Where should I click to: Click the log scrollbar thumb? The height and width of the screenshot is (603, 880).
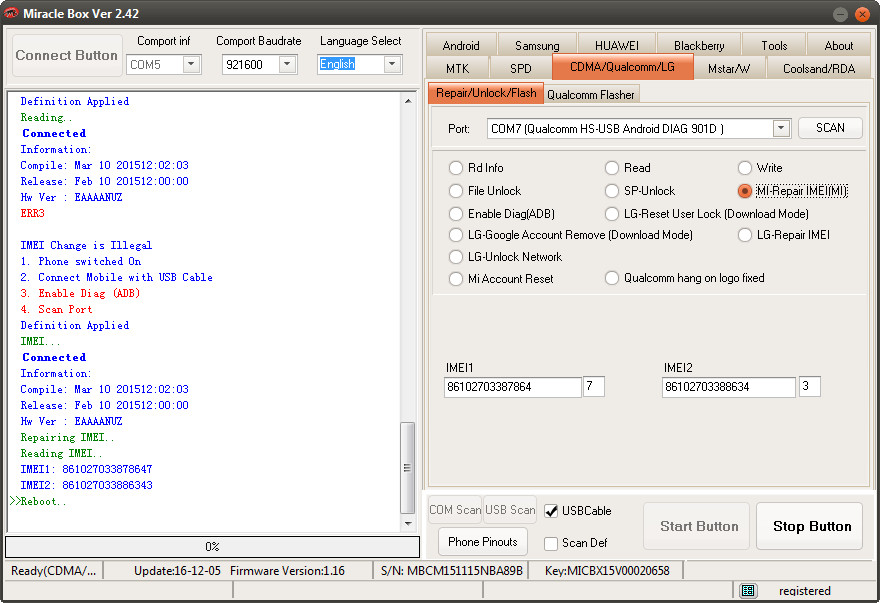(x=407, y=468)
